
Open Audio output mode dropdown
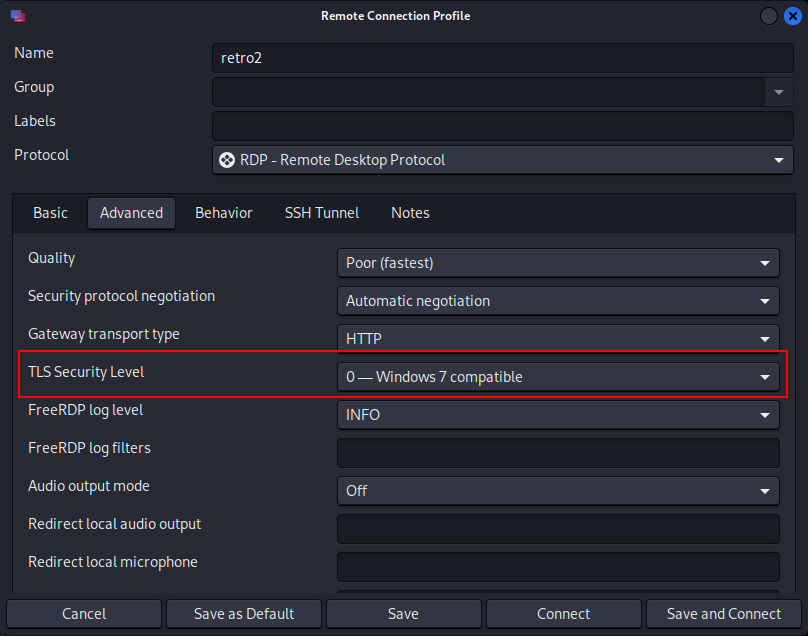coord(558,491)
